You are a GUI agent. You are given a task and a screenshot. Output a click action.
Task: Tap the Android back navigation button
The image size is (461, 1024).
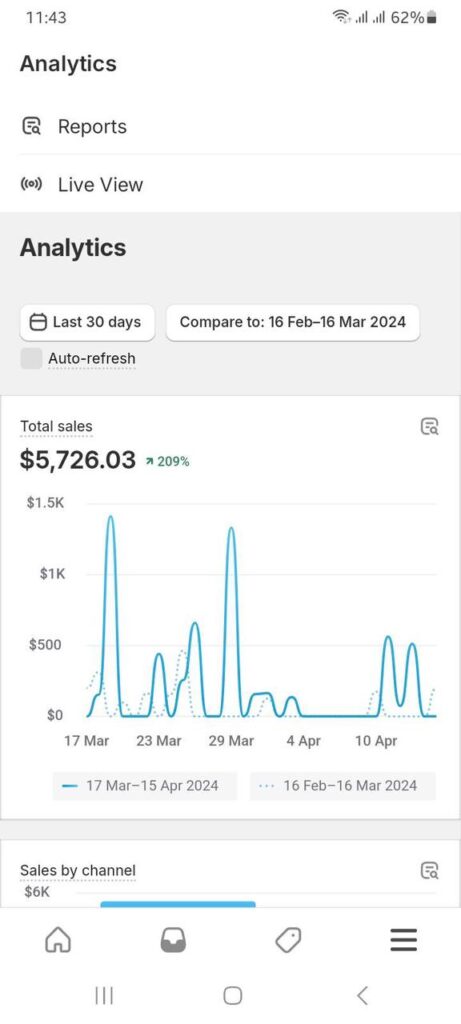(362, 995)
